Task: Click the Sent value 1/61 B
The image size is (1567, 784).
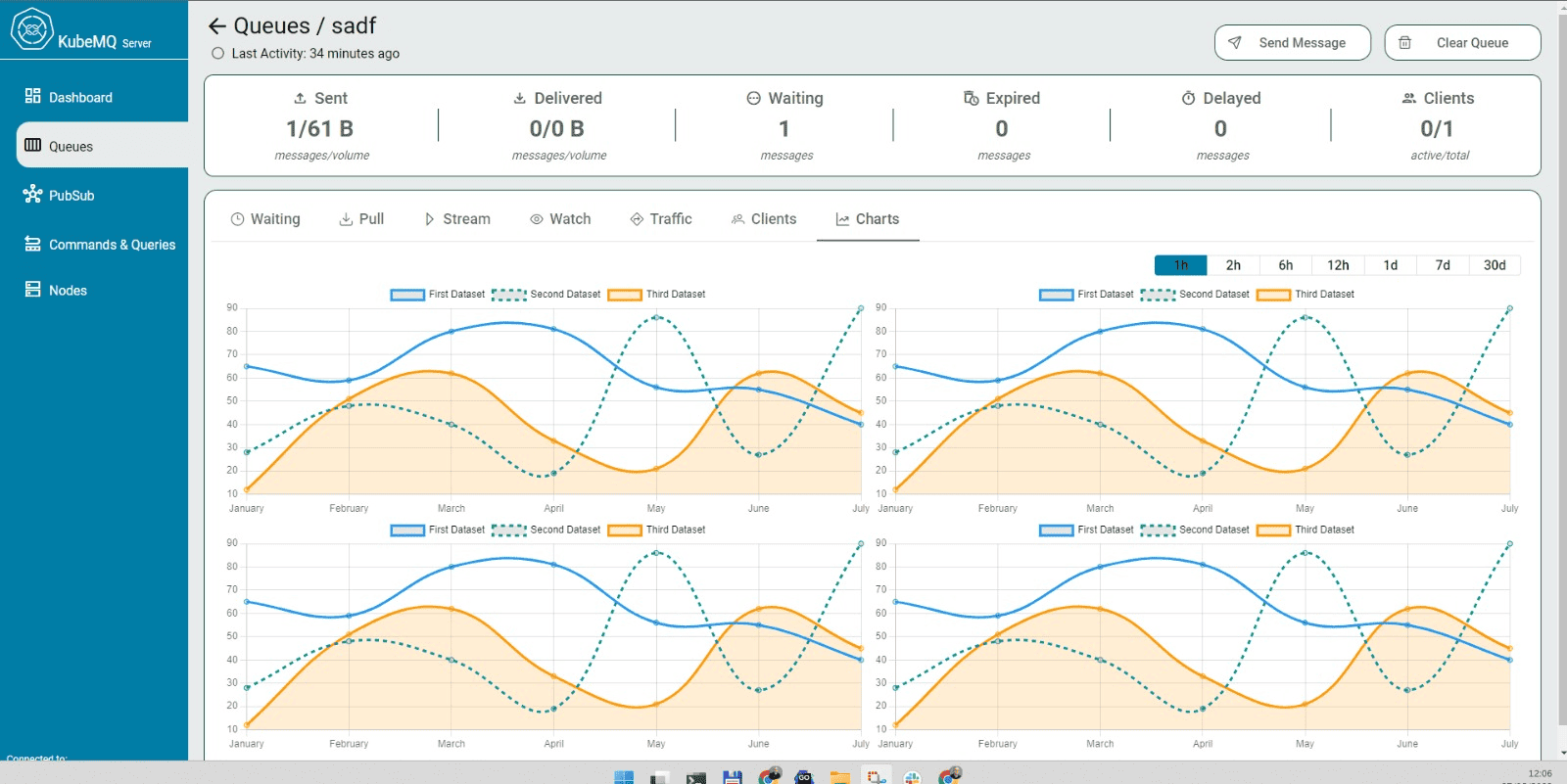Action: (320, 129)
